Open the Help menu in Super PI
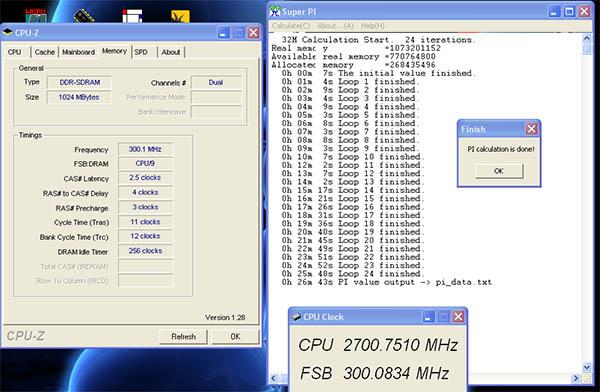Image resolution: width=600 pixels, height=392 pixels. point(373,26)
